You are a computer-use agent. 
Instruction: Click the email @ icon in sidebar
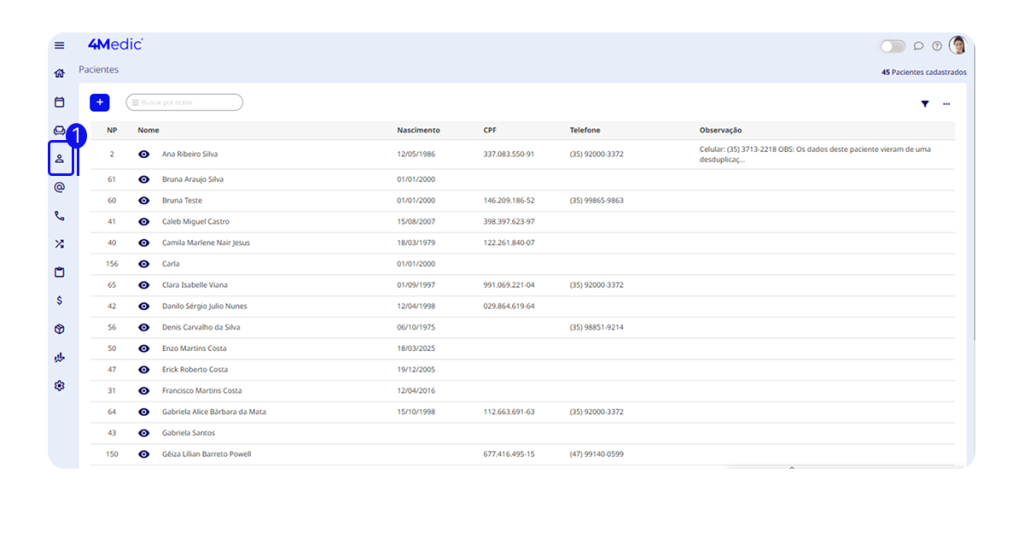click(x=59, y=187)
